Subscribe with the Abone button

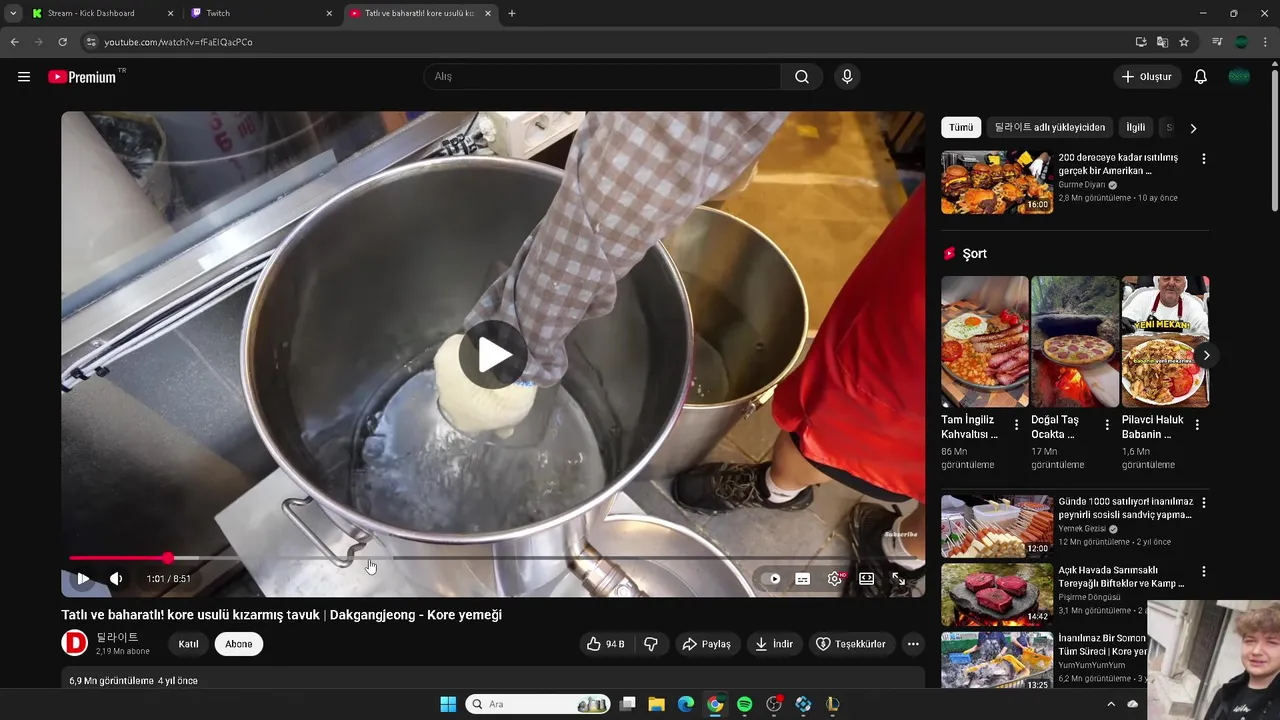pos(239,644)
